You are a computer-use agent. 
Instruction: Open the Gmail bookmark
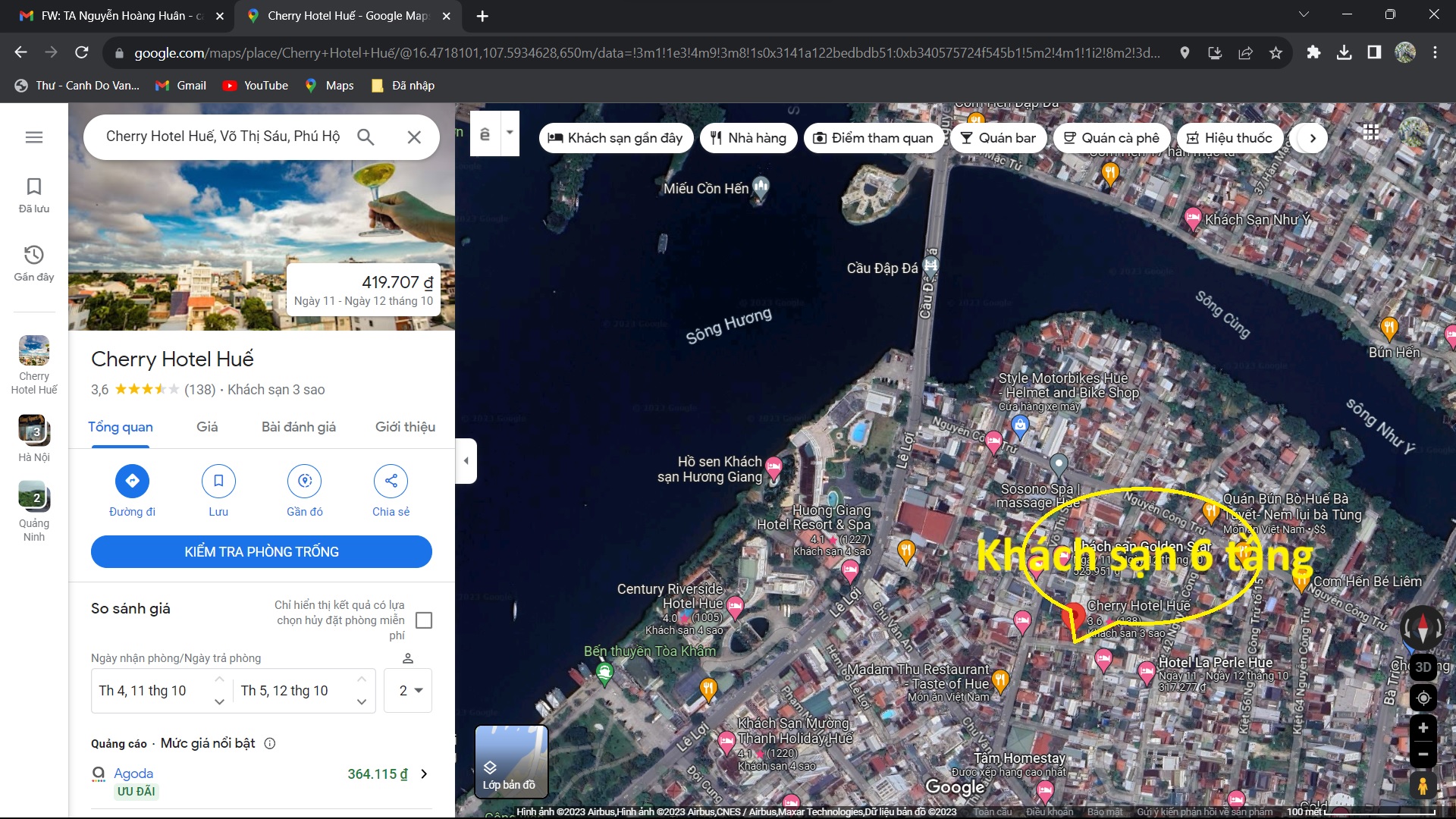click(x=180, y=86)
